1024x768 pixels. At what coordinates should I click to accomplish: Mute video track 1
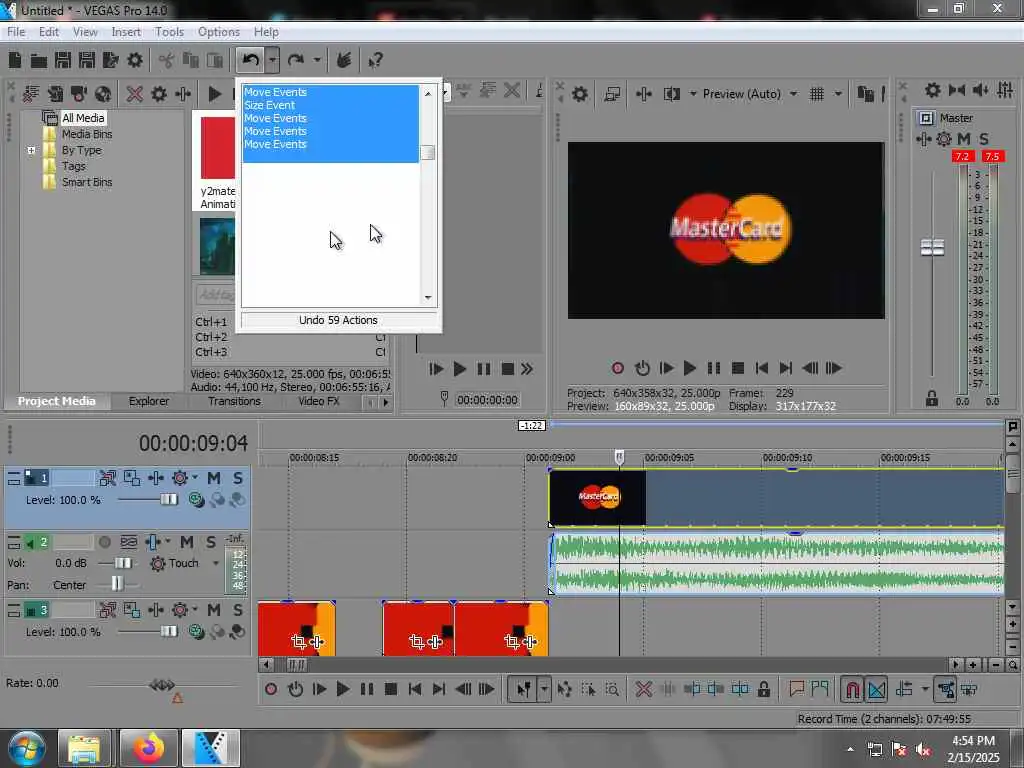214,478
